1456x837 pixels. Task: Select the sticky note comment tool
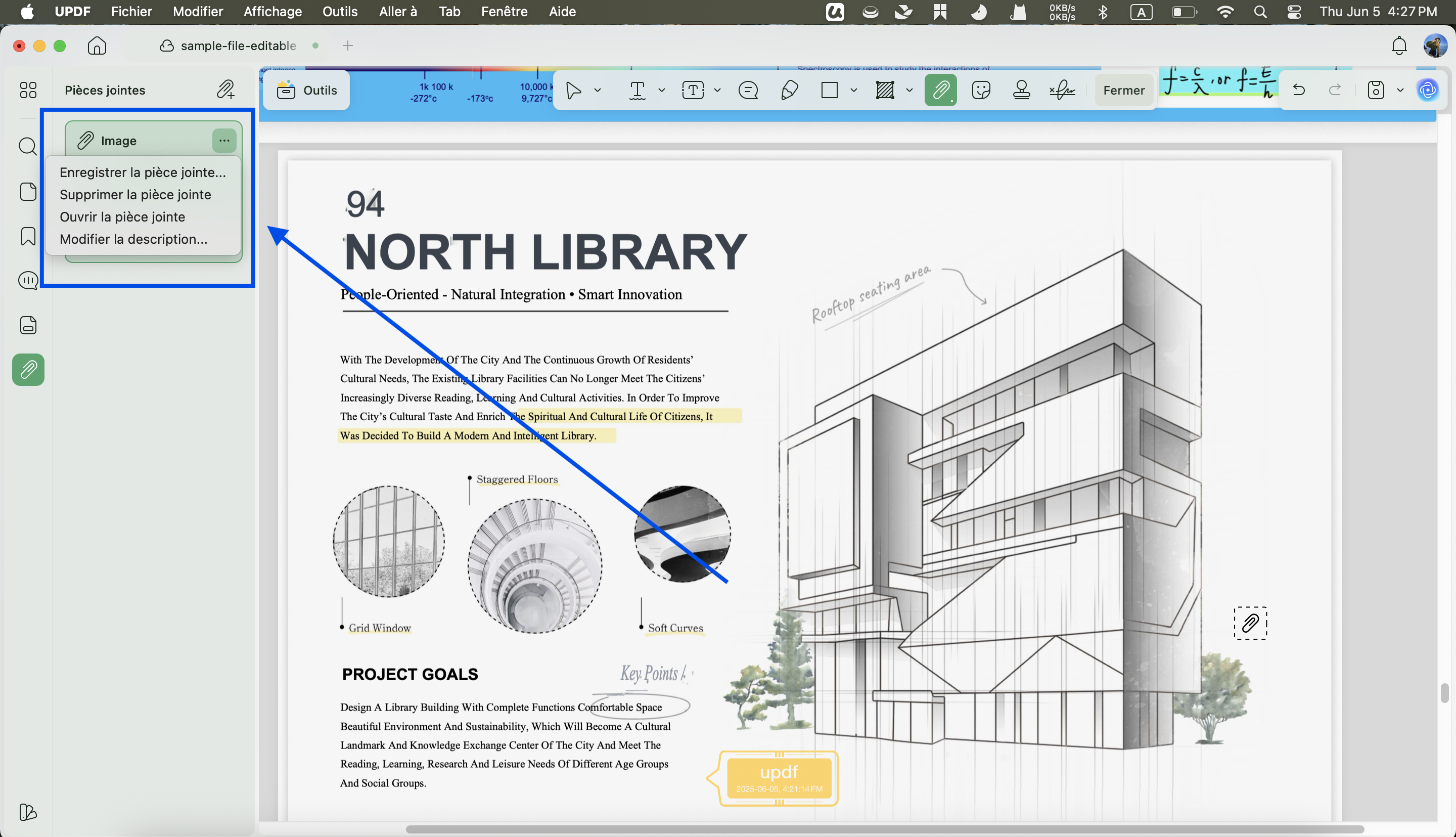point(748,90)
